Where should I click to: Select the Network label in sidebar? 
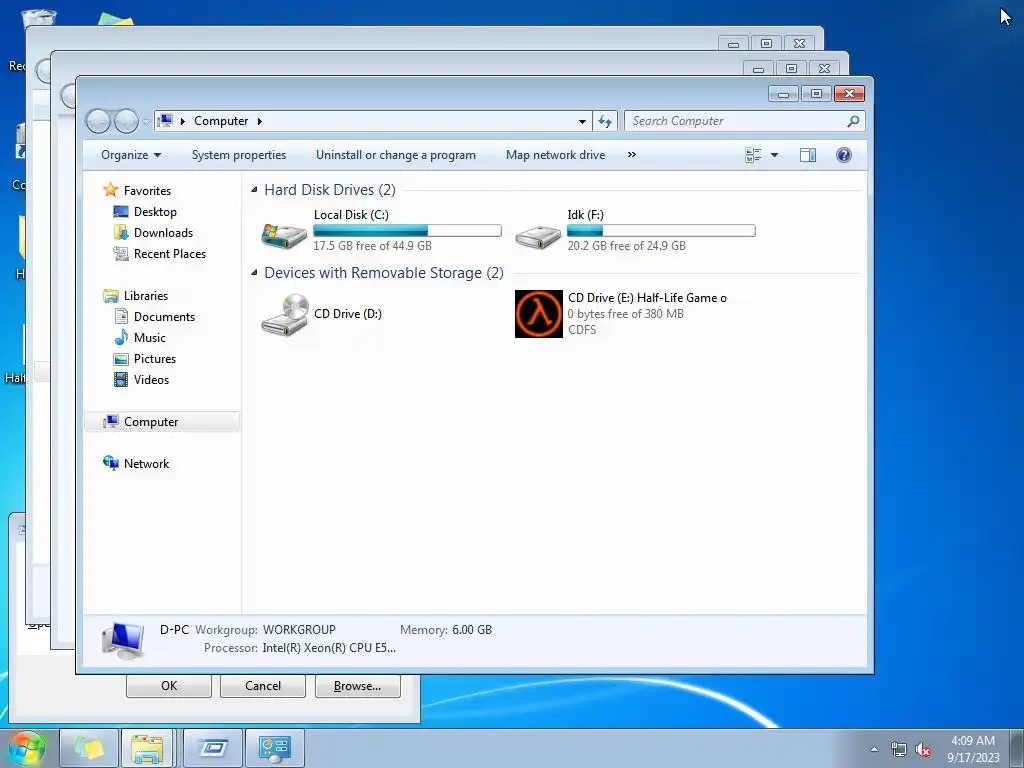[146, 464]
